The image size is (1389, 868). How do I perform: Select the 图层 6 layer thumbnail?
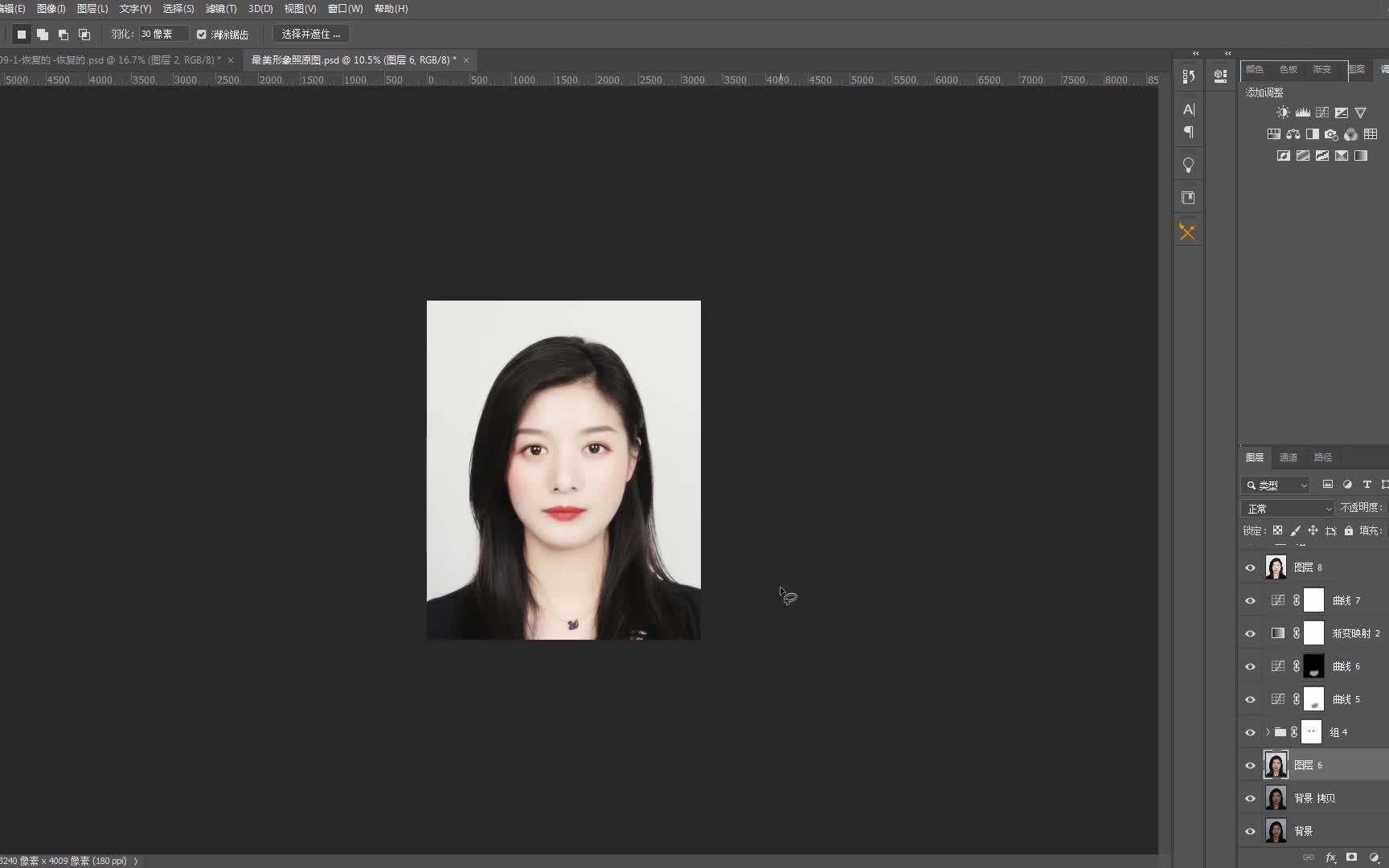pos(1276,765)
